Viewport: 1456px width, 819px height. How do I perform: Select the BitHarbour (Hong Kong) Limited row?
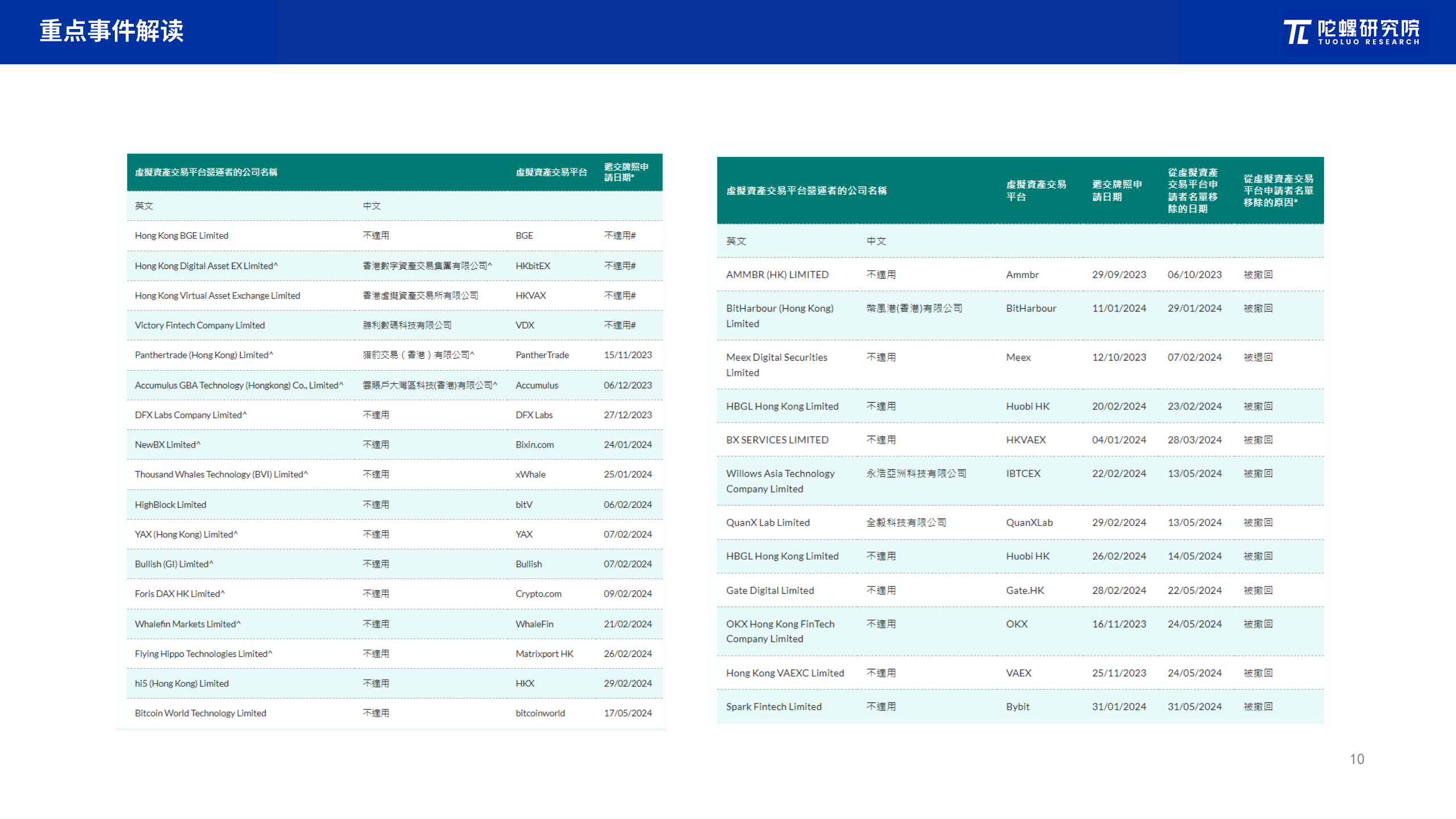point(779,316)
